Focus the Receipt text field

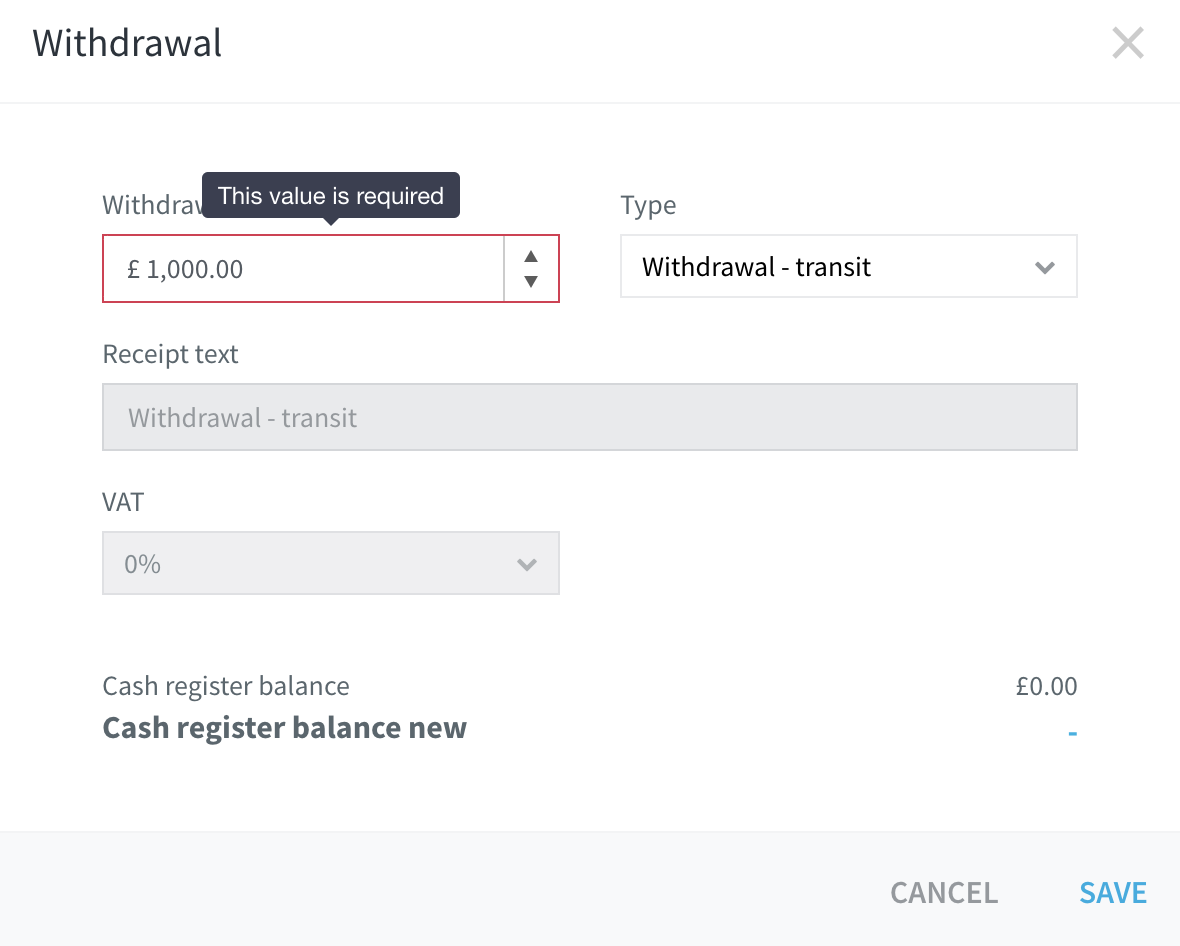589,418
